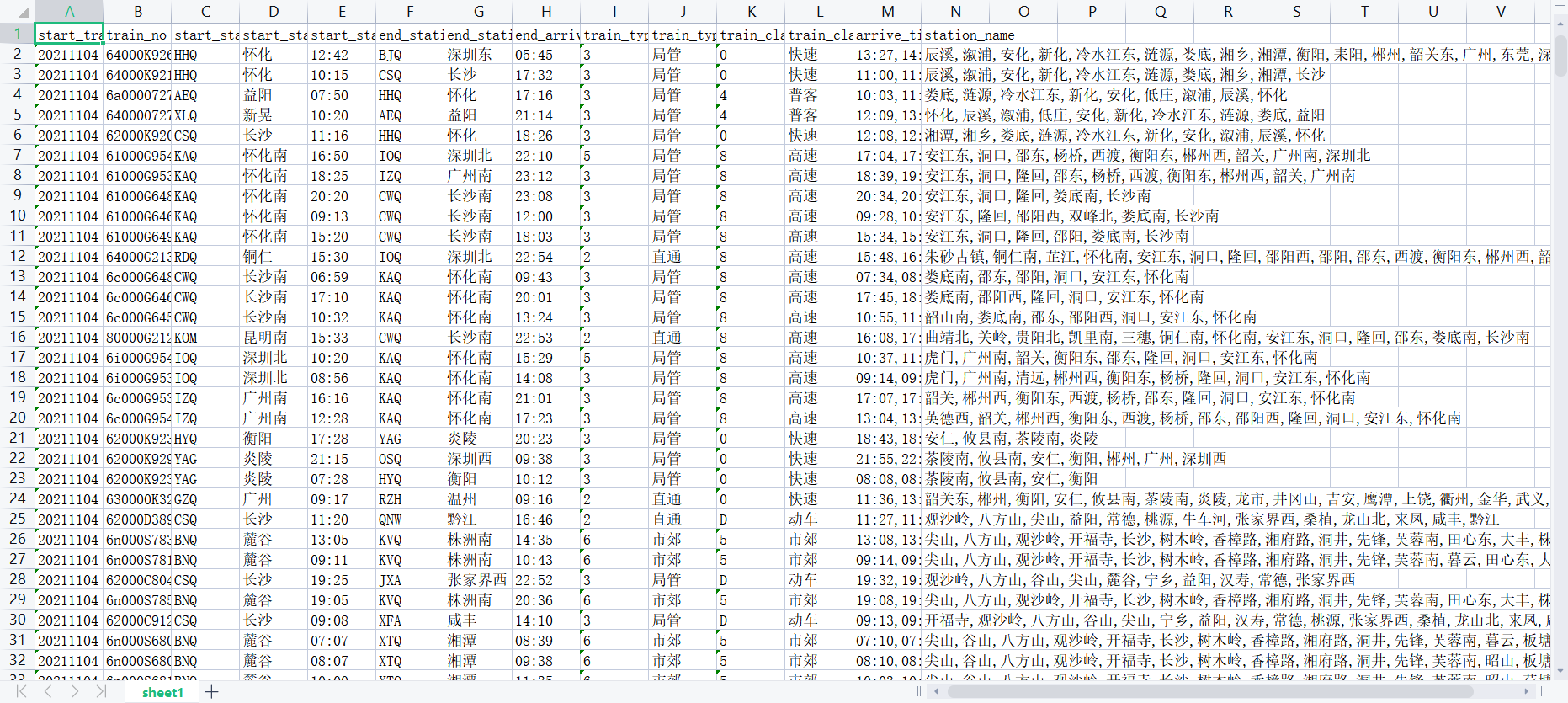Select cell '益阳' in row 4
The image size is (1568, 703).
274,95
